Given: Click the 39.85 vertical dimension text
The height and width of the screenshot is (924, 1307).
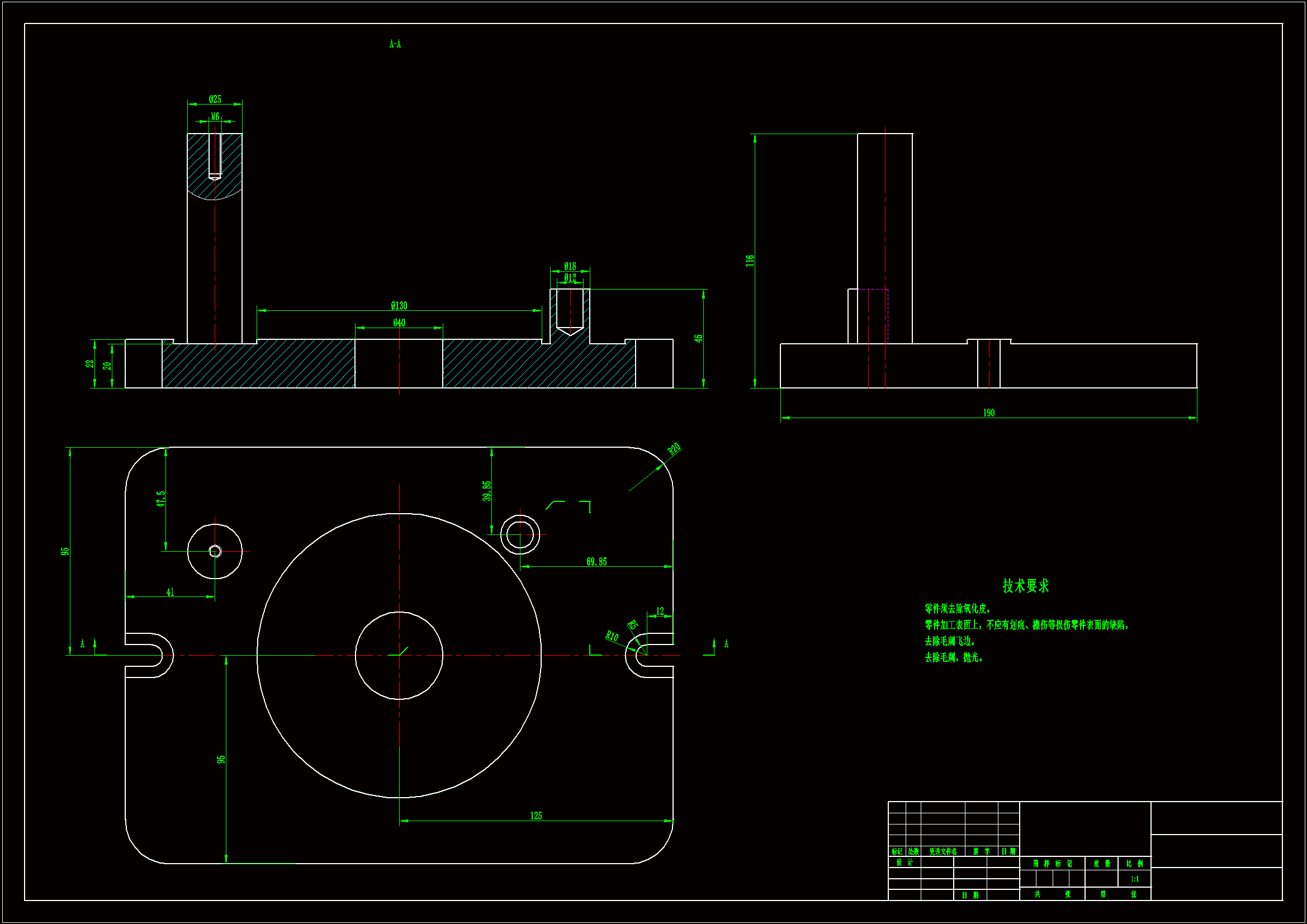Looking at the screenshot, I should point(487,491).
